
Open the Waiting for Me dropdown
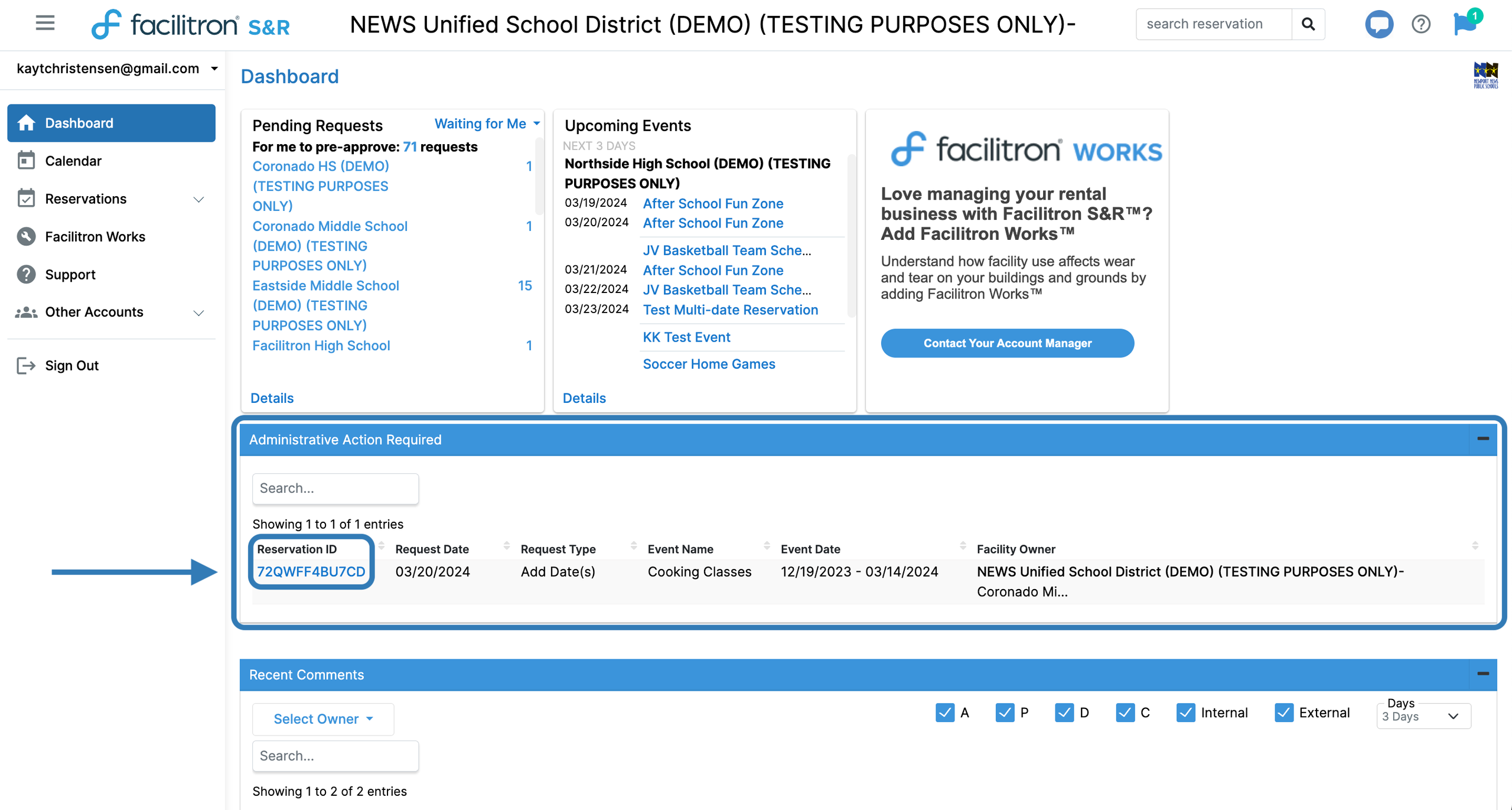[x=487, y=124]
